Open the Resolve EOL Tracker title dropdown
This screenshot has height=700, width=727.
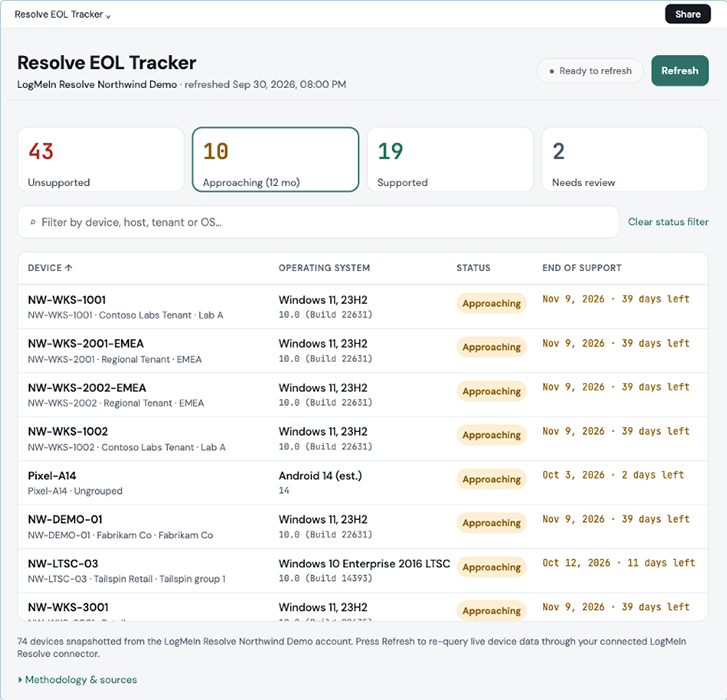[x=63, y=14]
